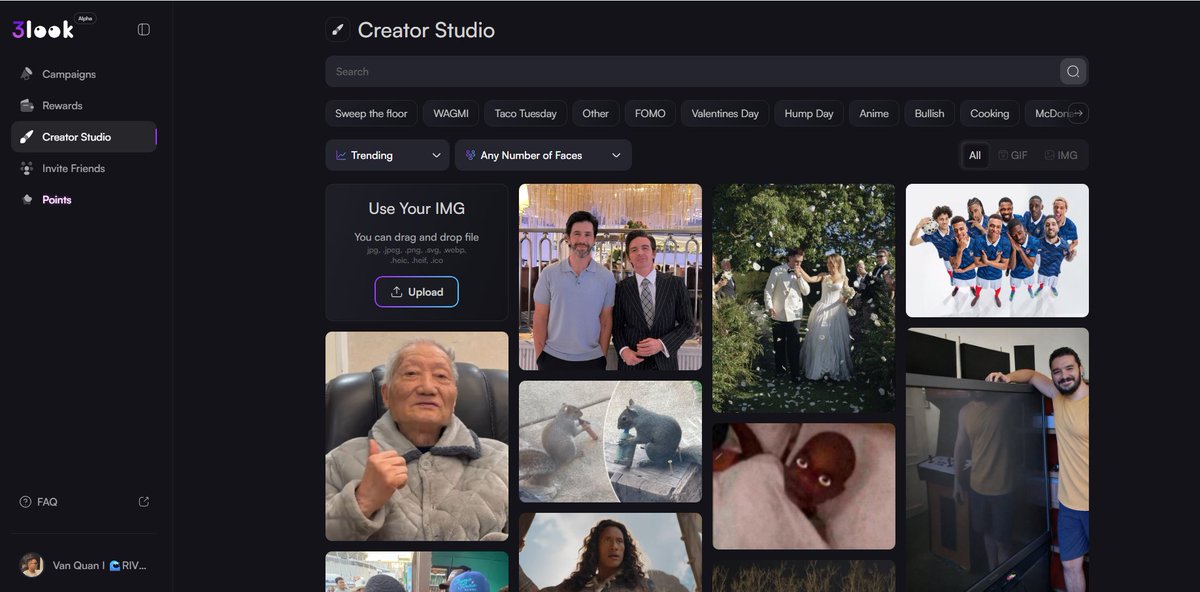The image size is (1200, 592).
Task: Click the Van Quan user avatar
Action: [x=32, y=565]
